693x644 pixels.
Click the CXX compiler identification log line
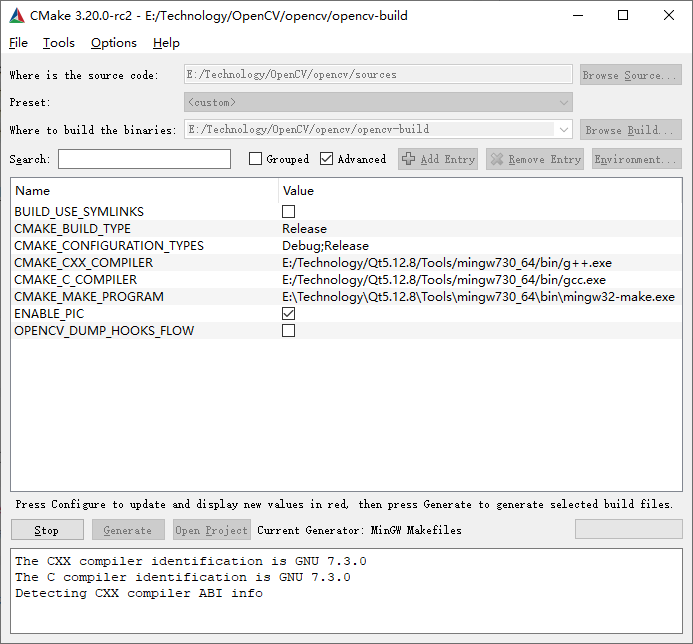coord(190,561)
